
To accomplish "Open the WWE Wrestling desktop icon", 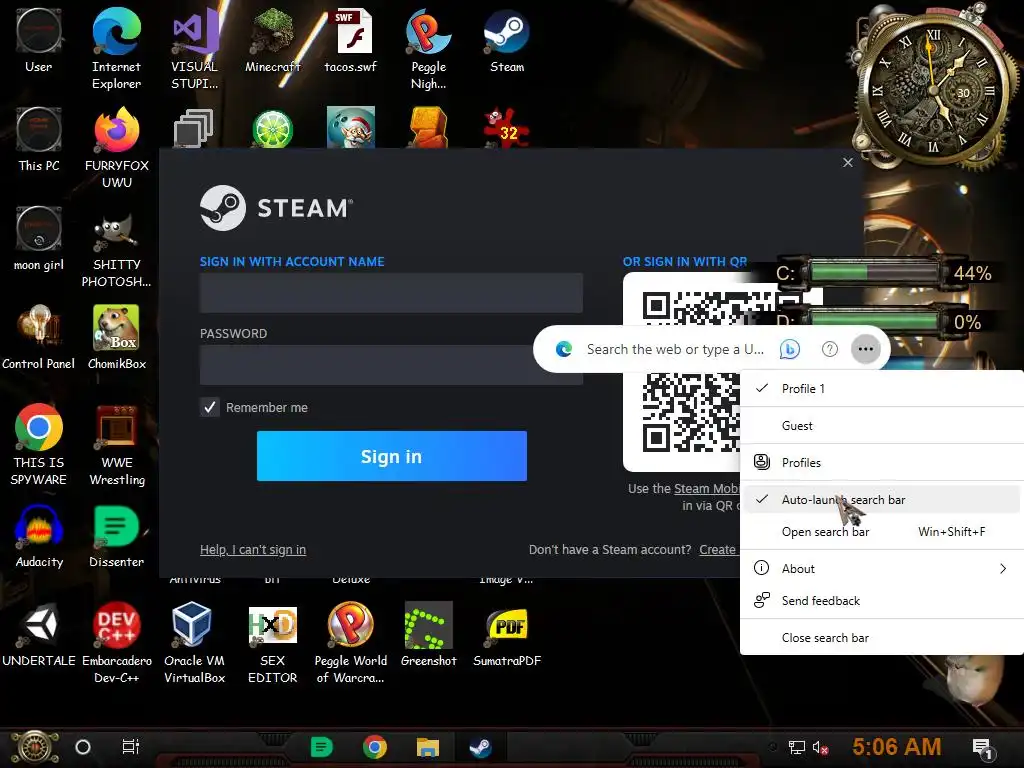I will (116, 444).
